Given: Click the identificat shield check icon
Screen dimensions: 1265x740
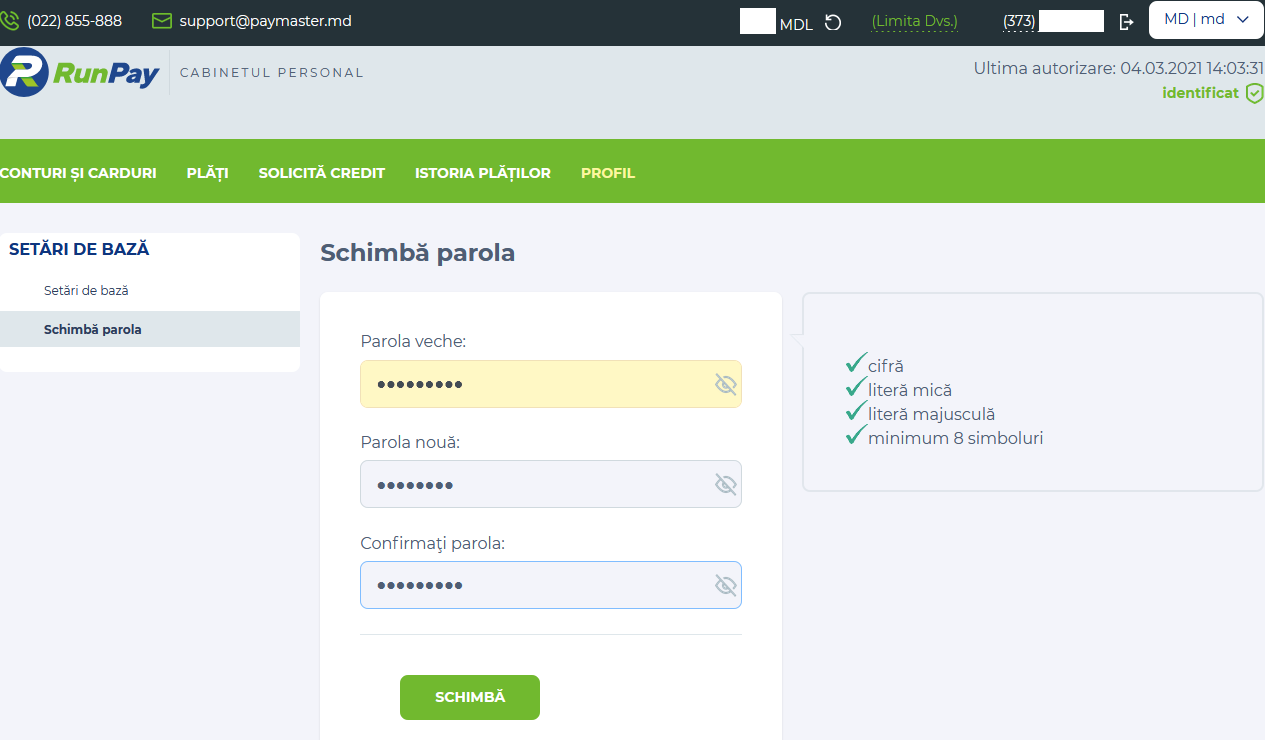Looking at the screenshot, I should coord(1254,93).
